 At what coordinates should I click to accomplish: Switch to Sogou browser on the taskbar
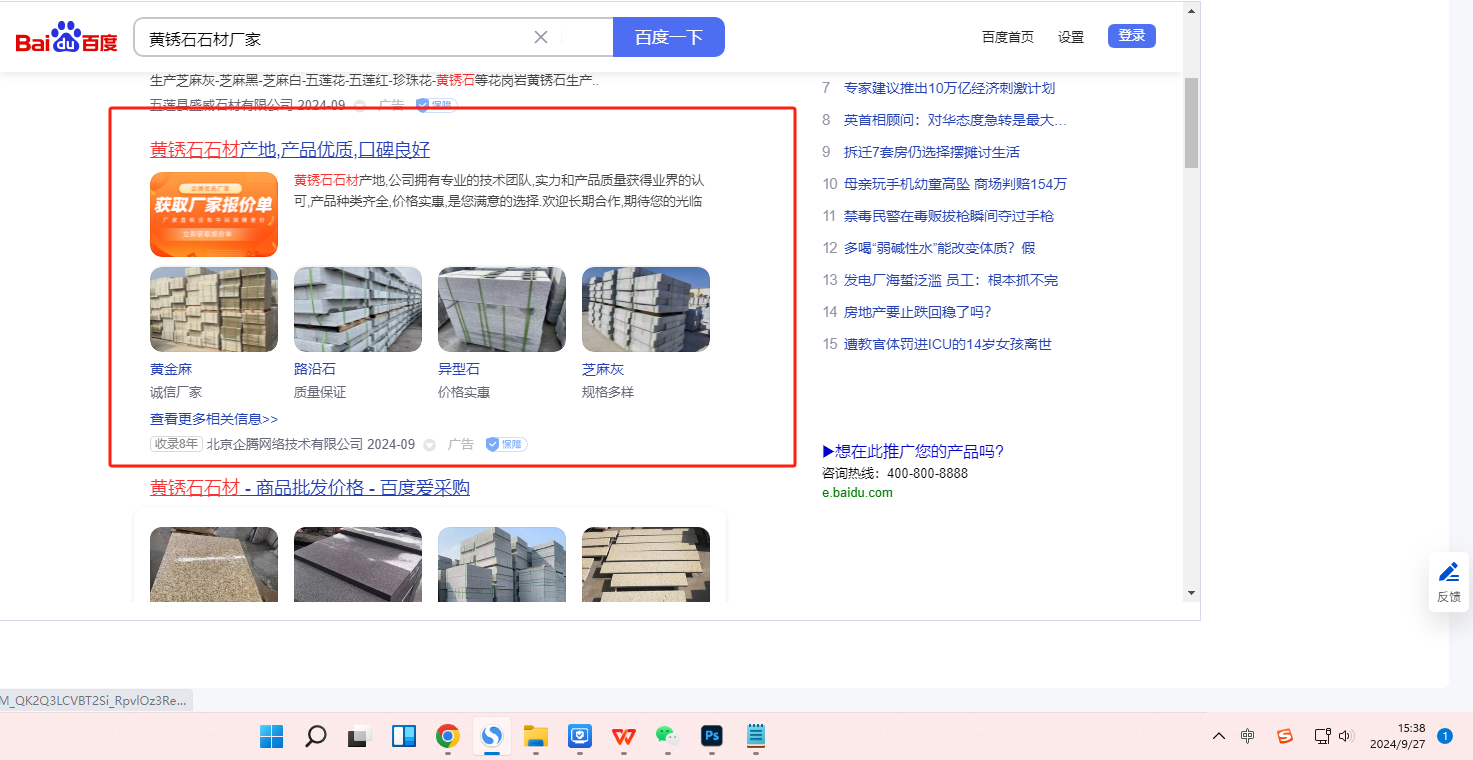coord(491,737)
